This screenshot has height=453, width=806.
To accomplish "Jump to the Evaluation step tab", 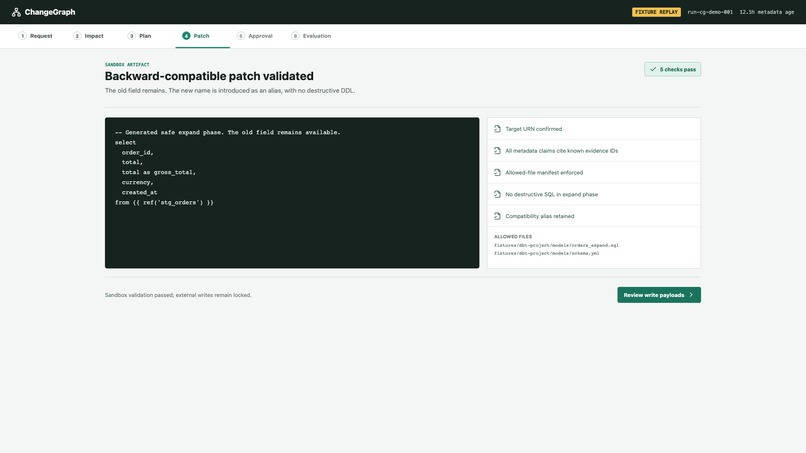I will [x=312, y=36].
